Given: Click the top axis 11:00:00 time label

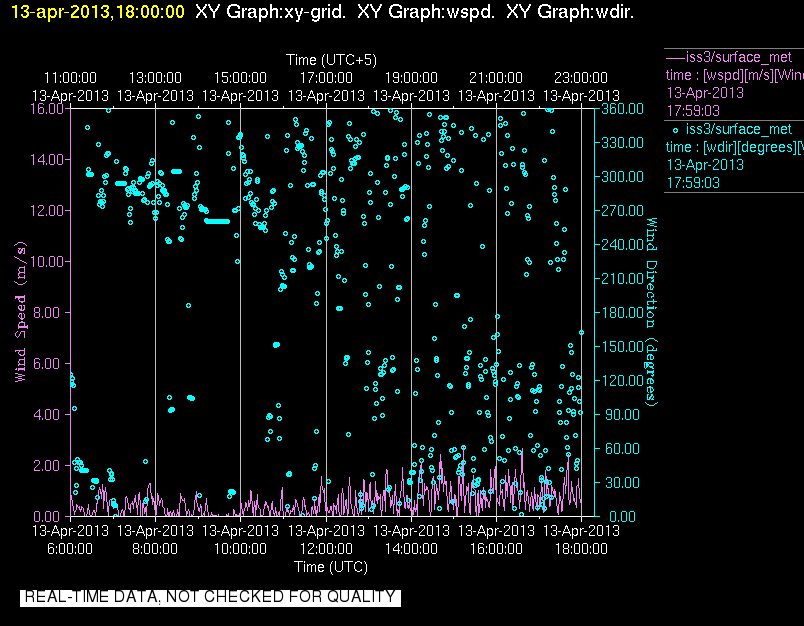Looking at the screenshot, I should (x=70, y=78).
